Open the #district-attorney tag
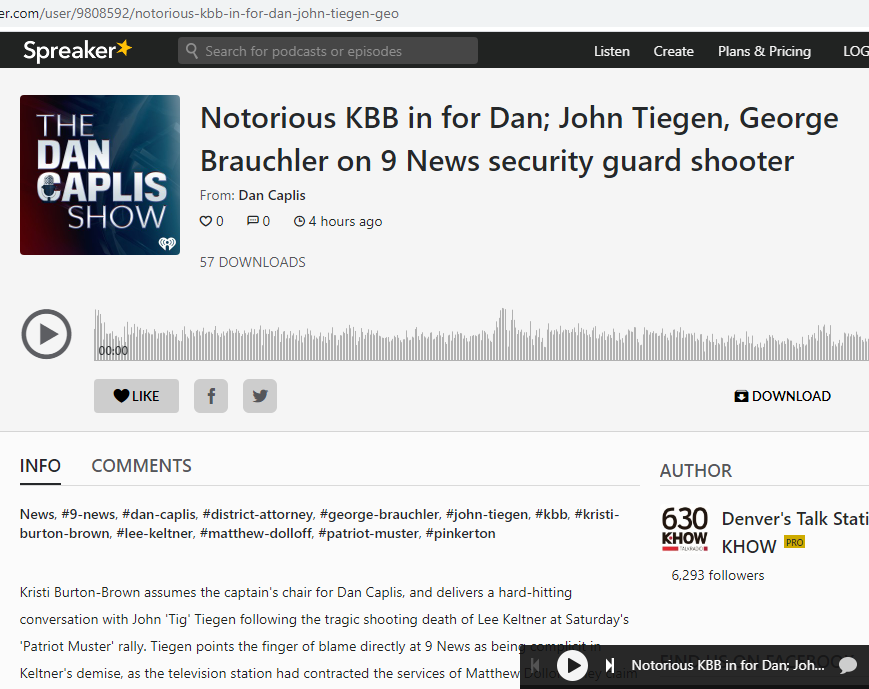The height and width of the screenshot is (689, 869). click(258, 514)
